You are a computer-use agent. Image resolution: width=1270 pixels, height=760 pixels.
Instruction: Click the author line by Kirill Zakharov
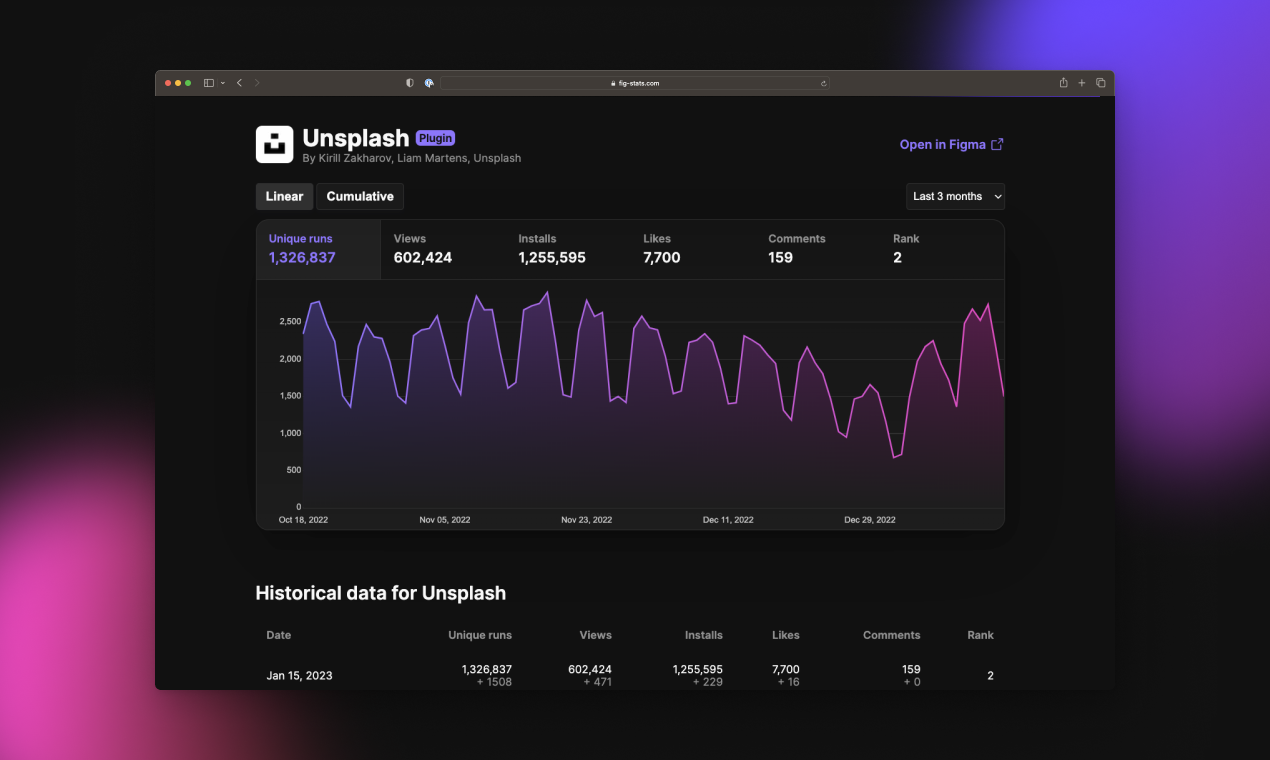tap(412, 158)
